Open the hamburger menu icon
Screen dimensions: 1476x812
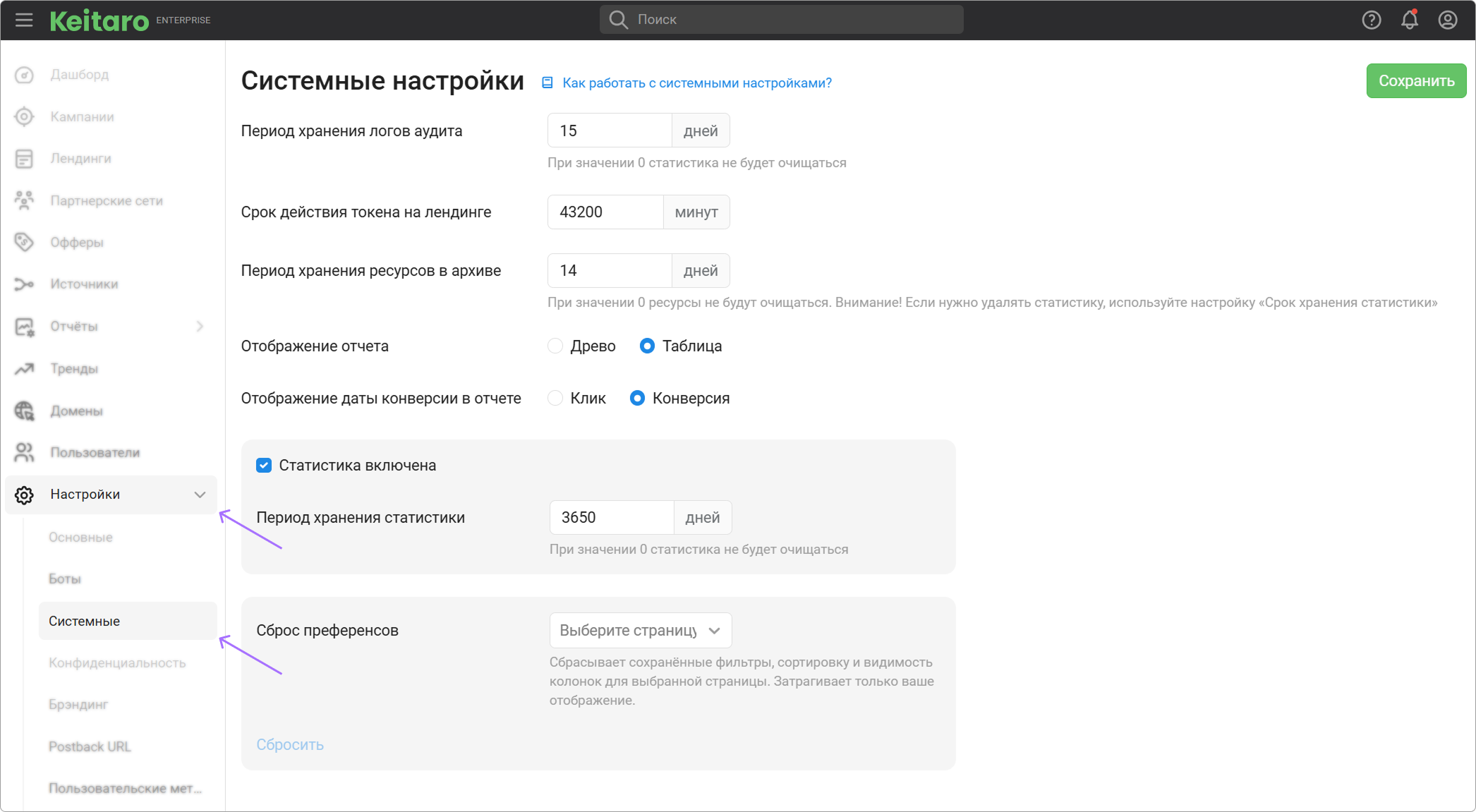point(24,20)
